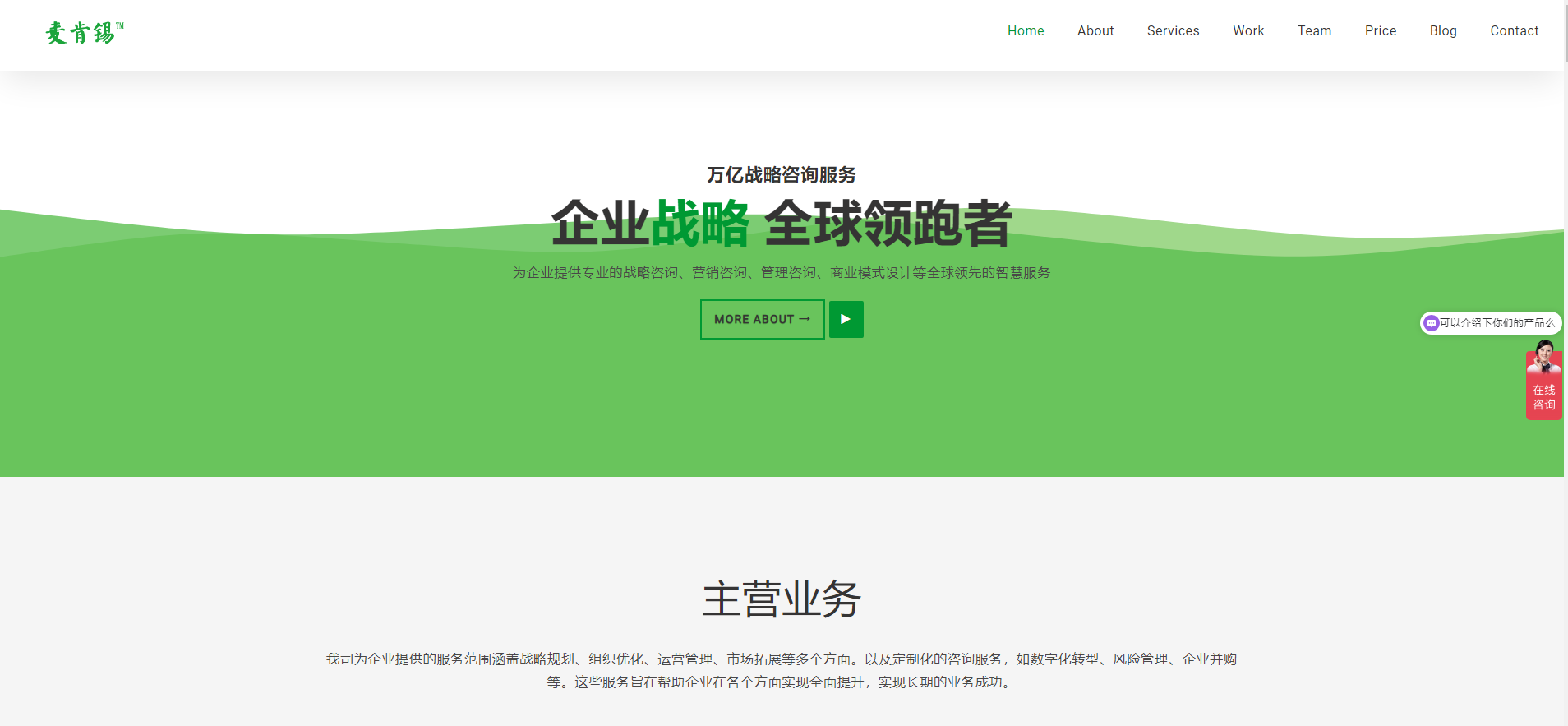Open the red 在线咨询 consultation widget

click(x=1543, y=397)
